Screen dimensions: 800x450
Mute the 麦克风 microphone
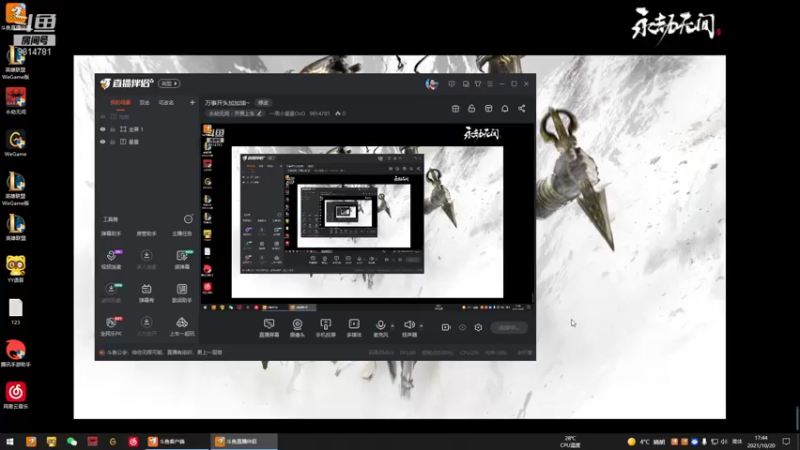[x=380, y=328]
